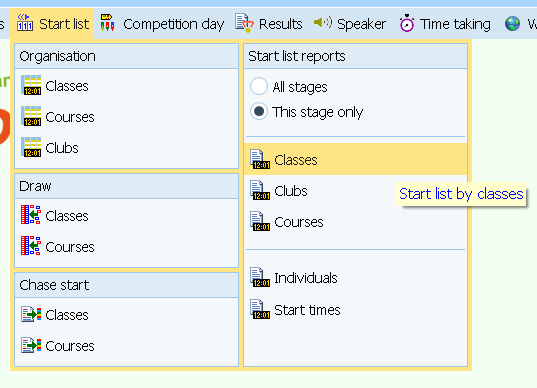This screenshot has width=537, height=388.
Task: Click the Organisation Courses table icon
Action: coord(31,116)
